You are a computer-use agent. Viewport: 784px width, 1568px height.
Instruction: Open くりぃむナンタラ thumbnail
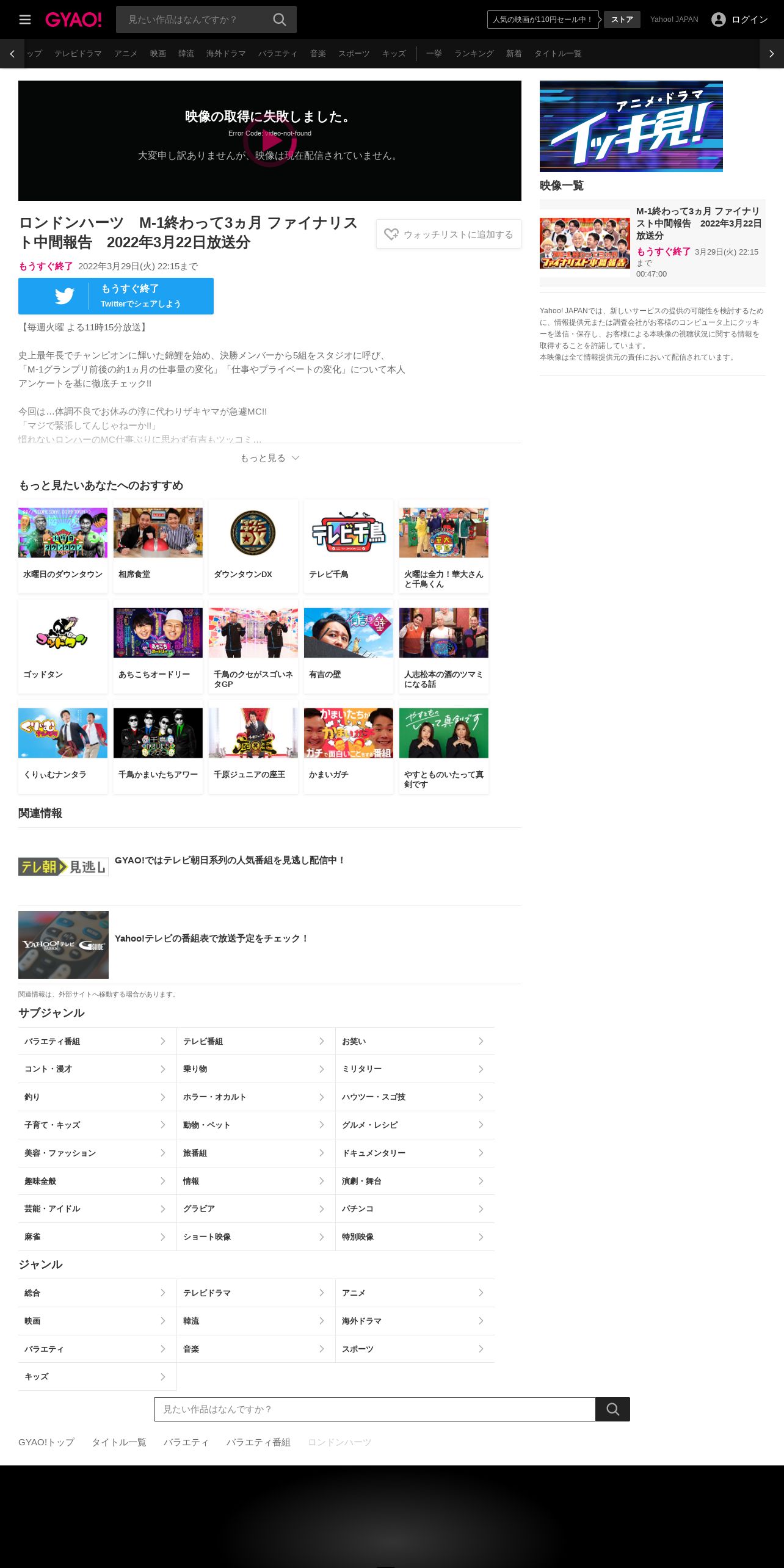coord(63,733)
